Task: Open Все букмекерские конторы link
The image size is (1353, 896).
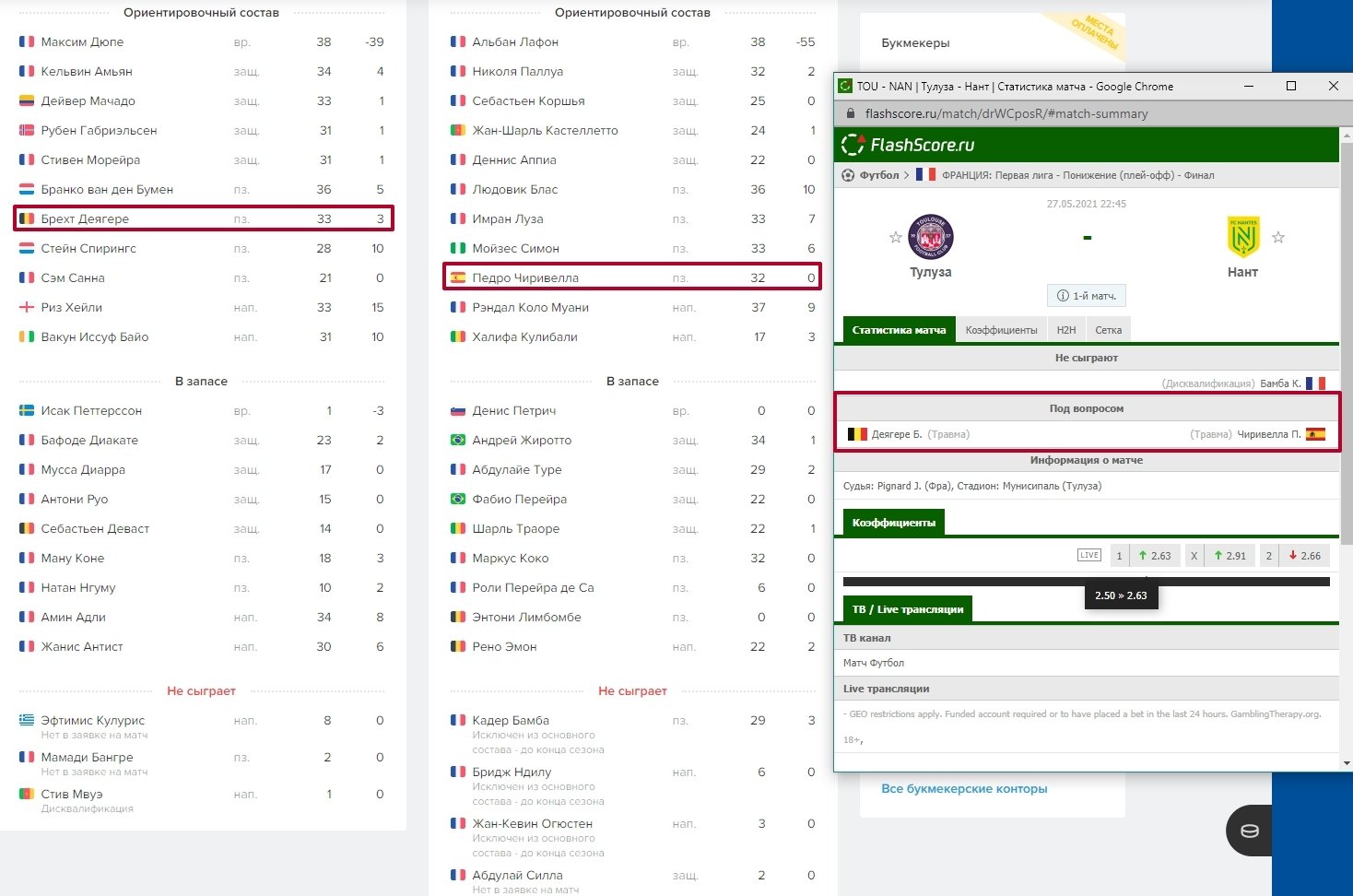Action: point(964,789)
